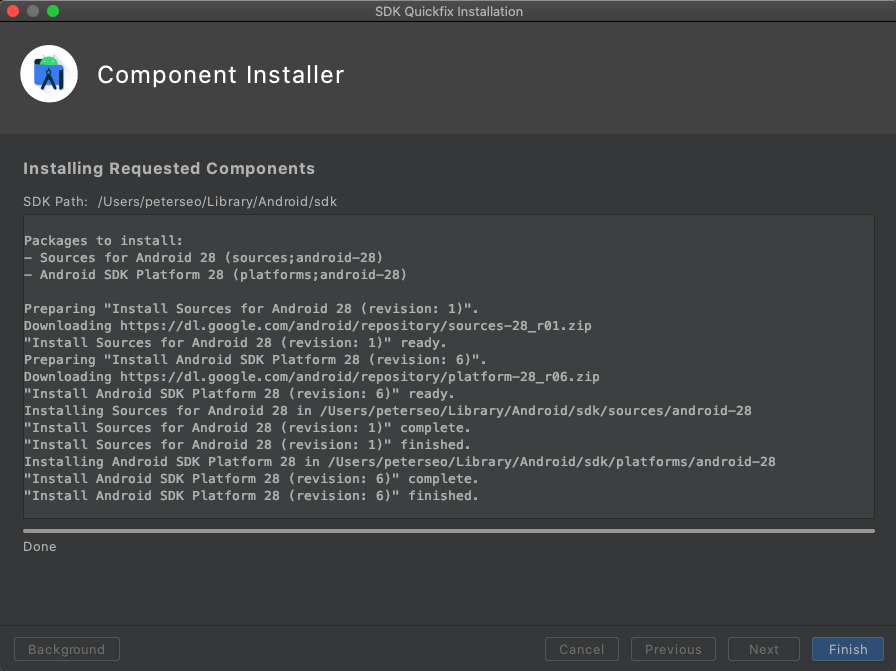Click 'Install Android SDK Platform 28' finished line
This screenshot has width=896, height=671.
(251, 496)
